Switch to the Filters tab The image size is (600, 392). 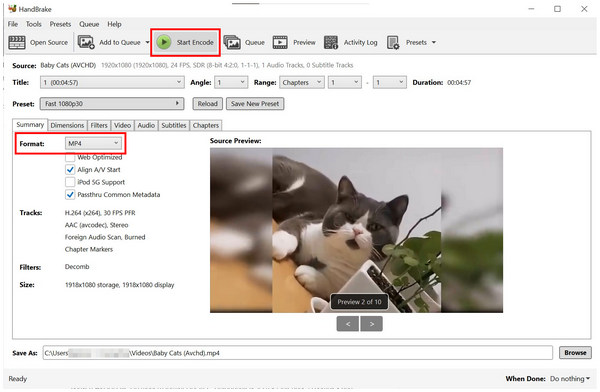[x=99, y=125]
